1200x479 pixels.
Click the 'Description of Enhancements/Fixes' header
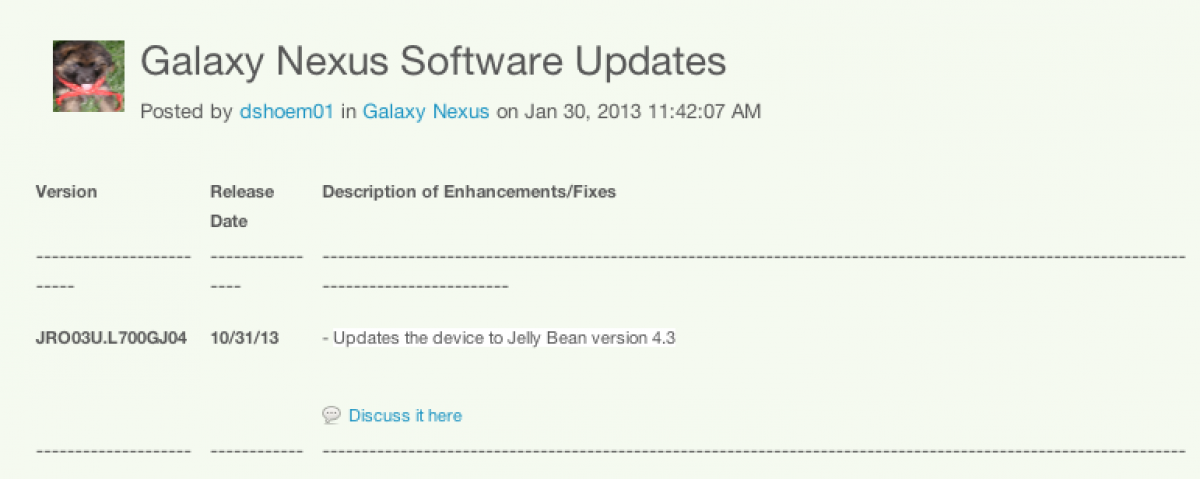coord(469,192)
